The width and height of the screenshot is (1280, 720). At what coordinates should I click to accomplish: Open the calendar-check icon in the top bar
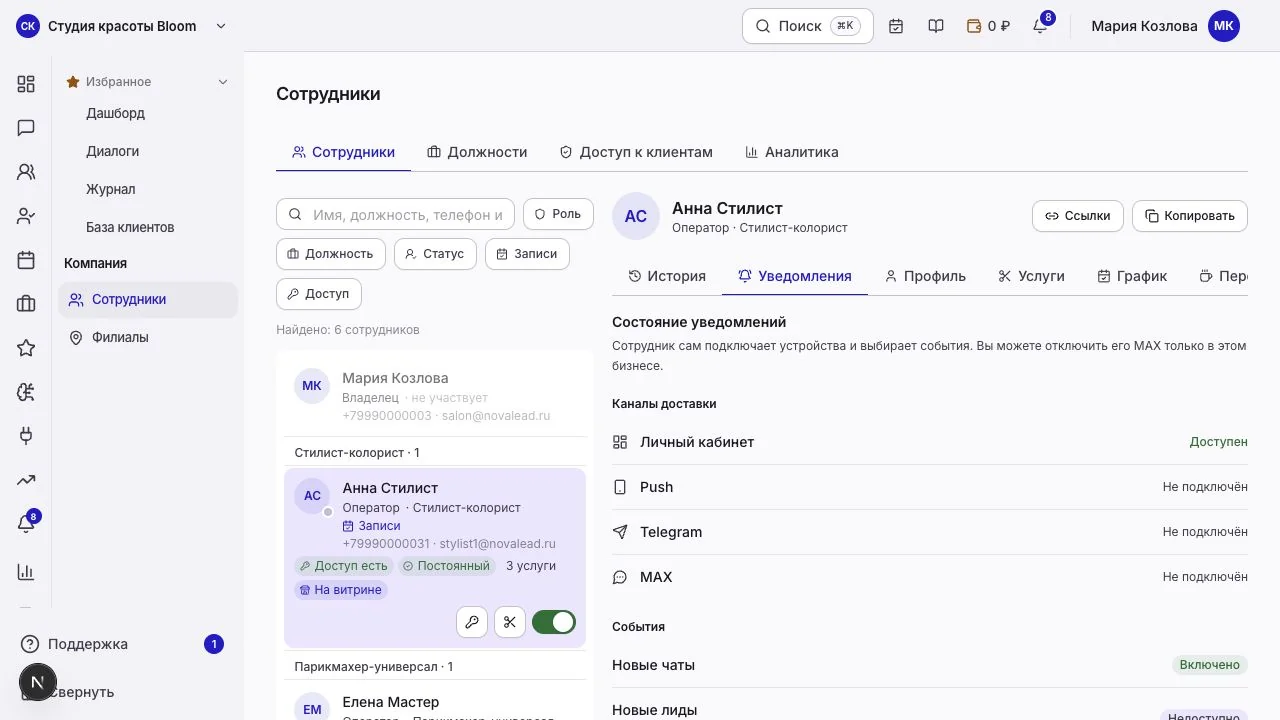896,26
